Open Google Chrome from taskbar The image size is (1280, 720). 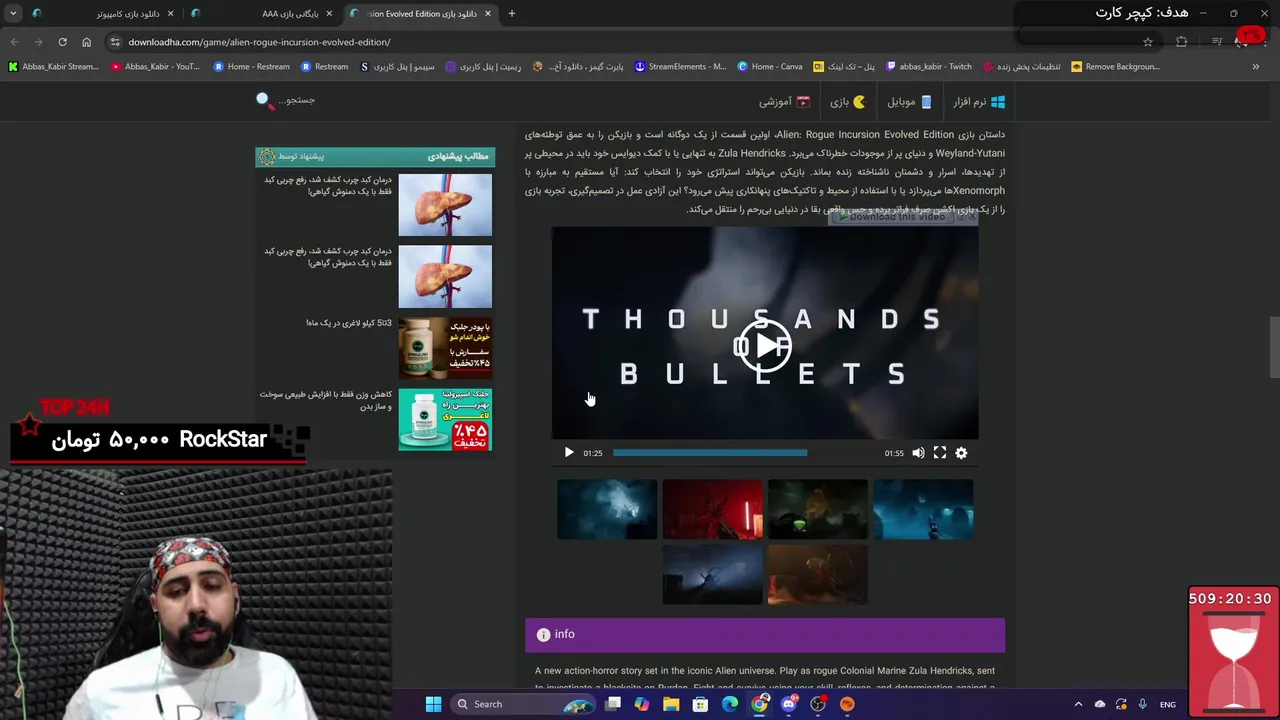point(759,704)
